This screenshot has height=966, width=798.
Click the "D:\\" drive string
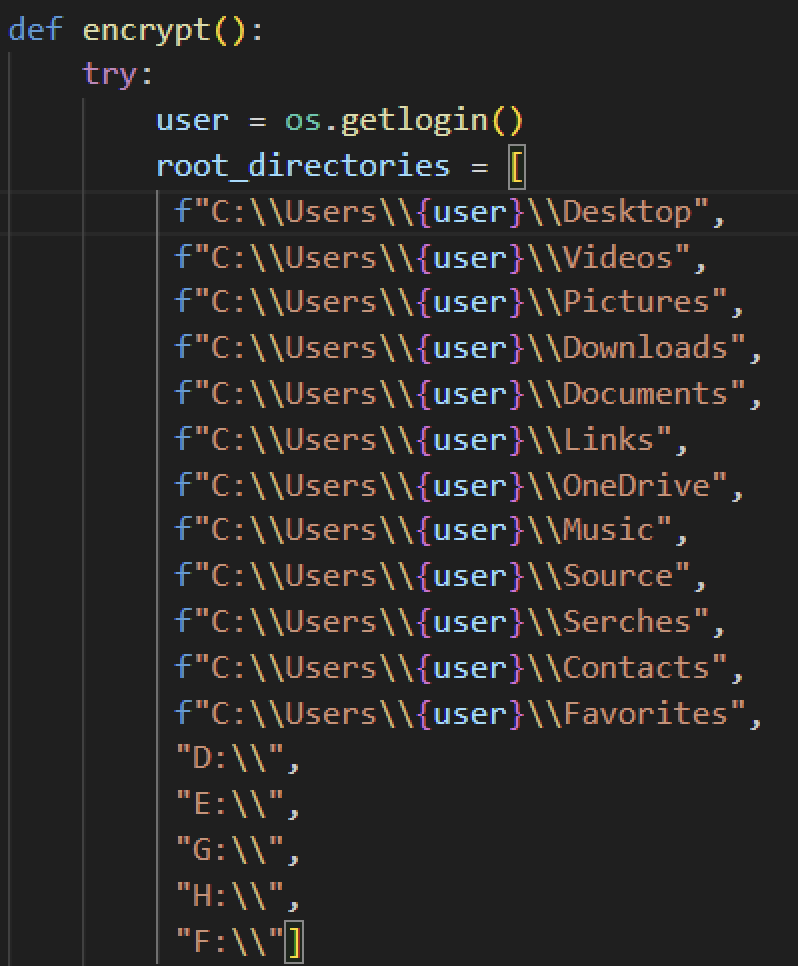tap(230, 758)
